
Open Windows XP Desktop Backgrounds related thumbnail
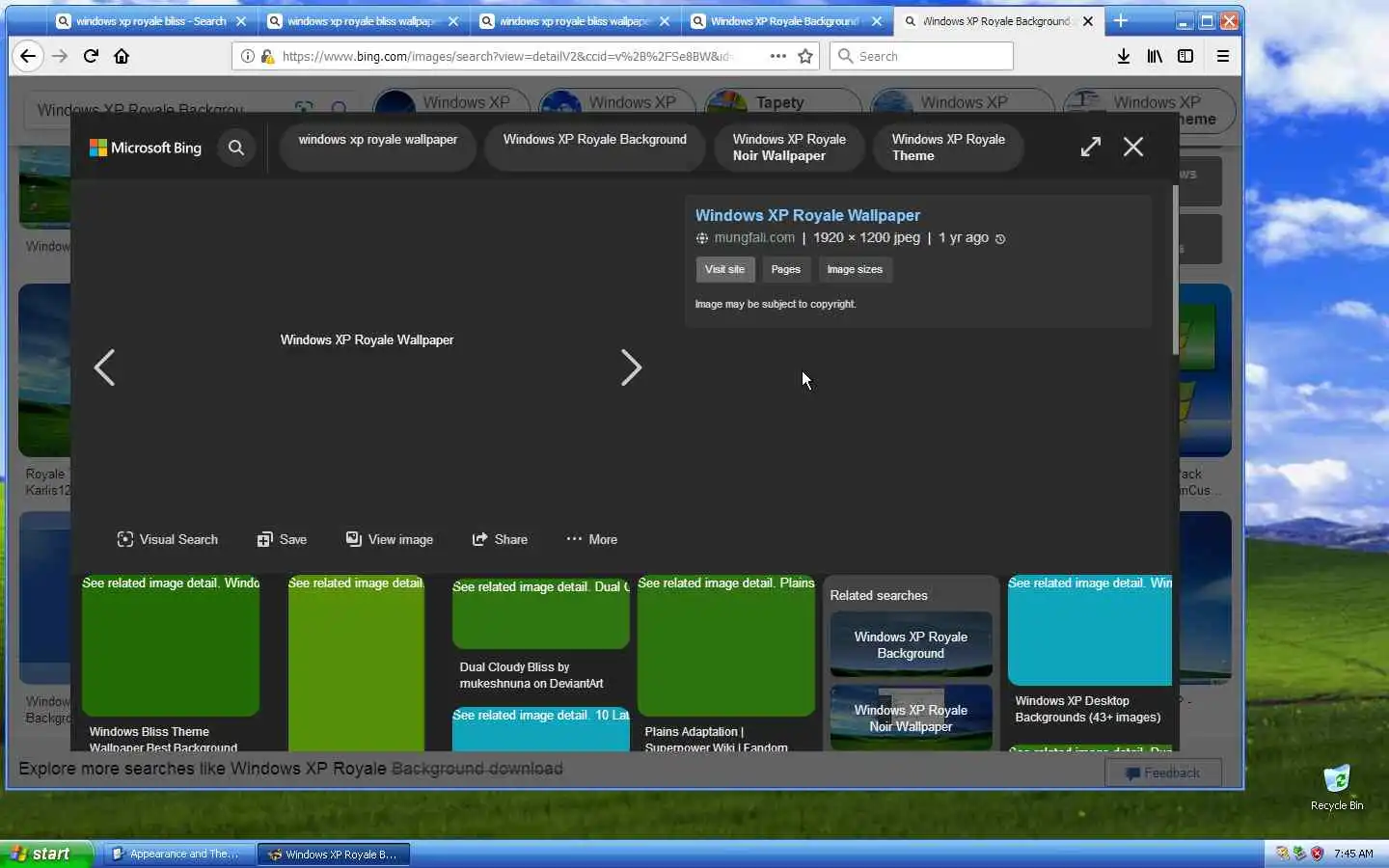point(1090,631)
